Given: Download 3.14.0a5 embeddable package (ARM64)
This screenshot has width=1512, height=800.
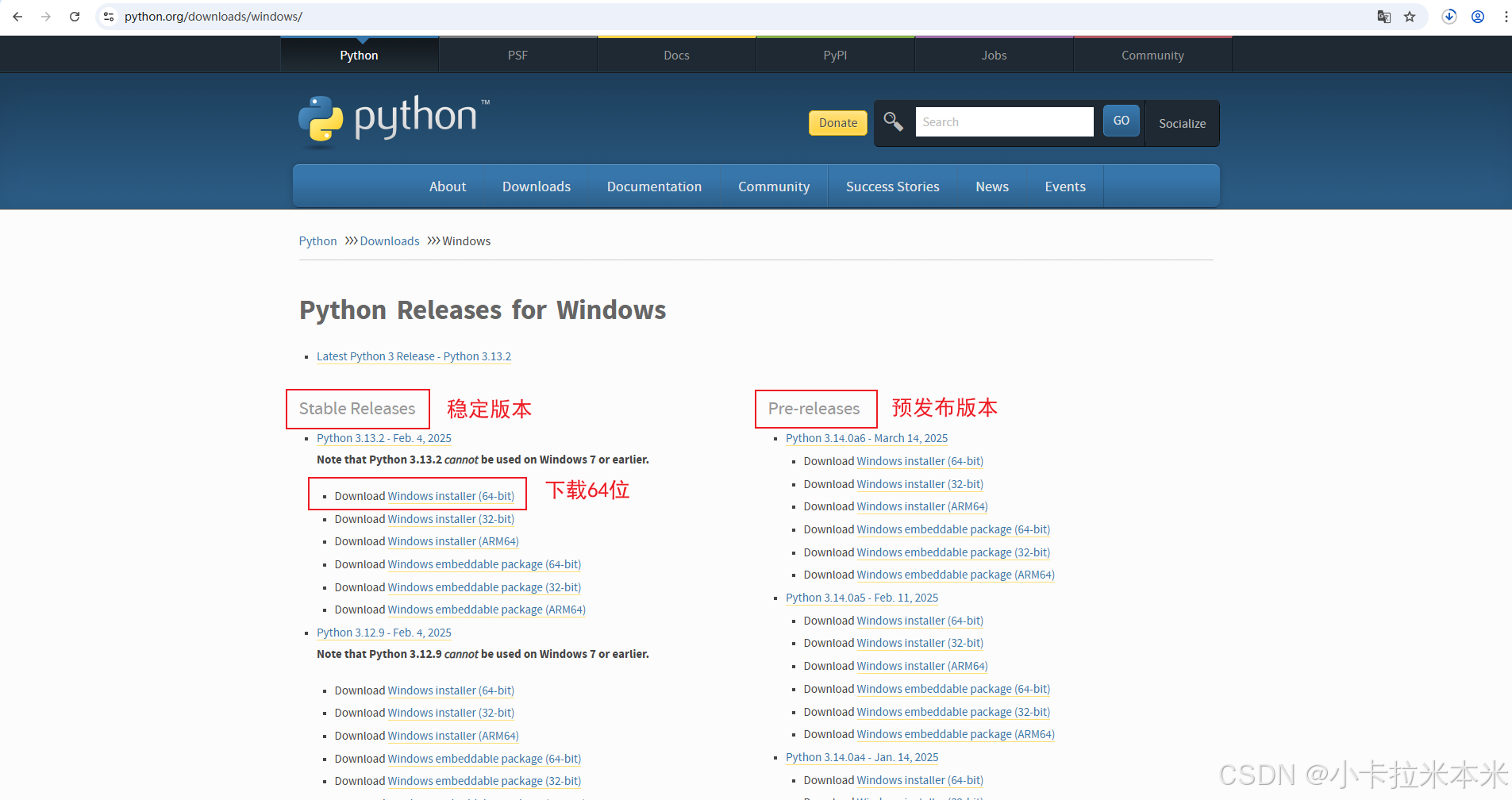Looking at the screenshot, I should 956,734.
